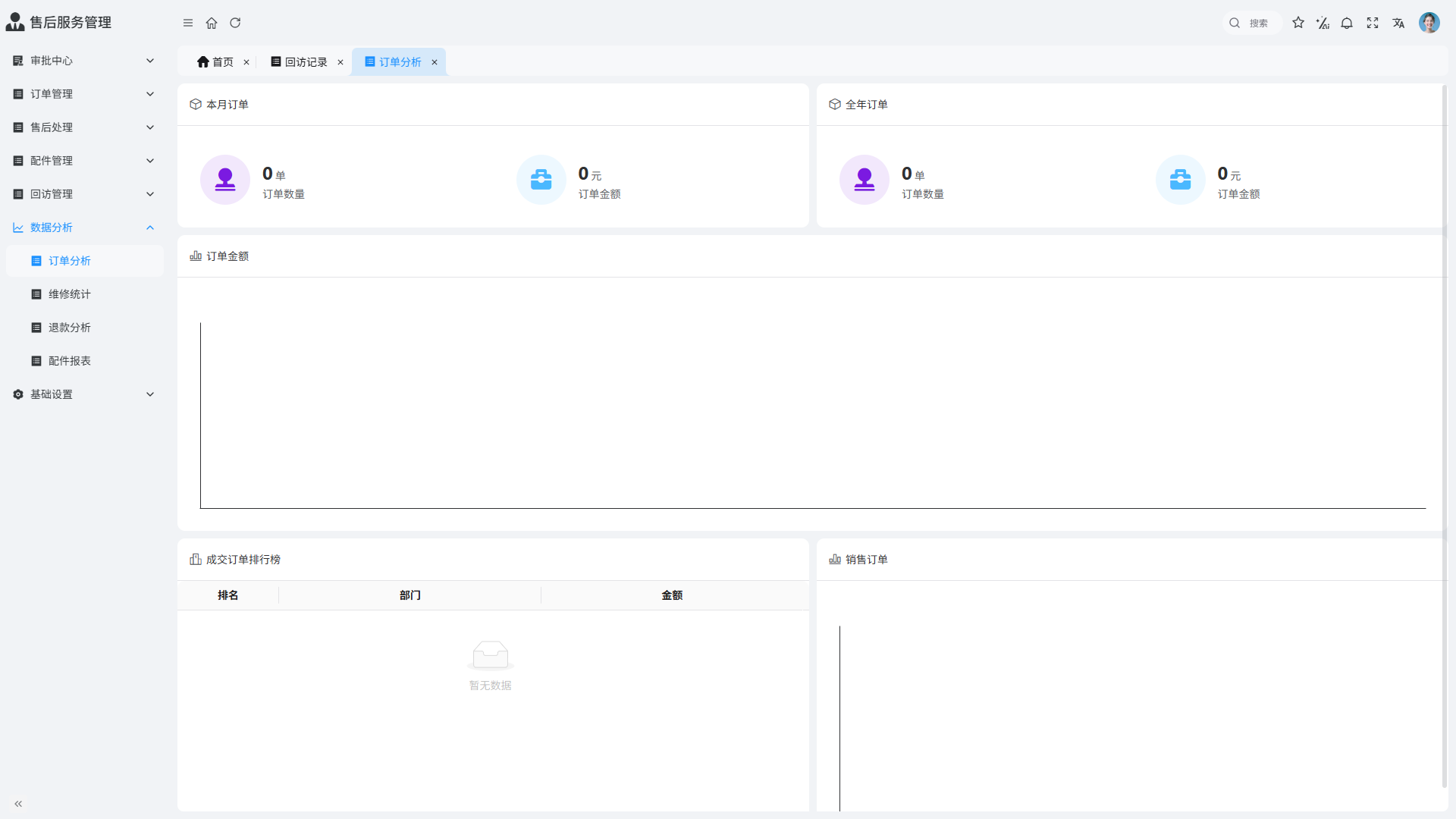Expand the 订单管理 menu

(83, 94)
